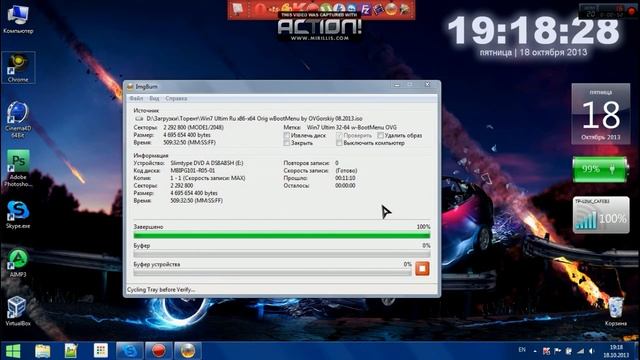Open the network signal tray icon

580,351
